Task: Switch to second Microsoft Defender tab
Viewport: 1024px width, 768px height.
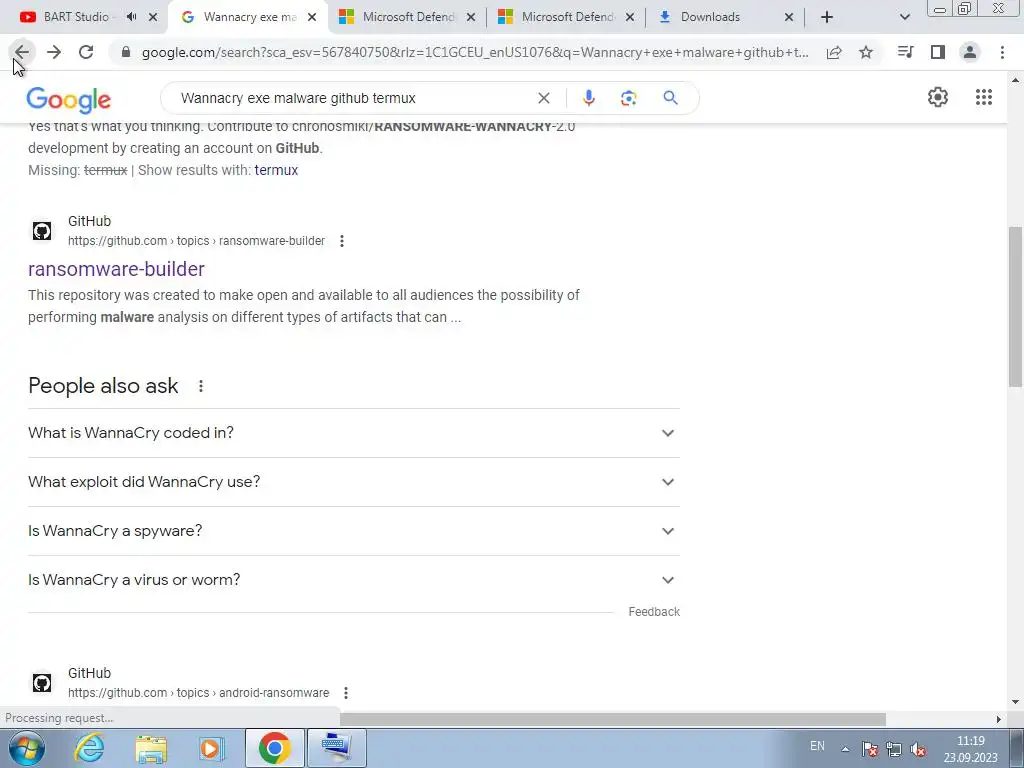Action: click(567, 17)
